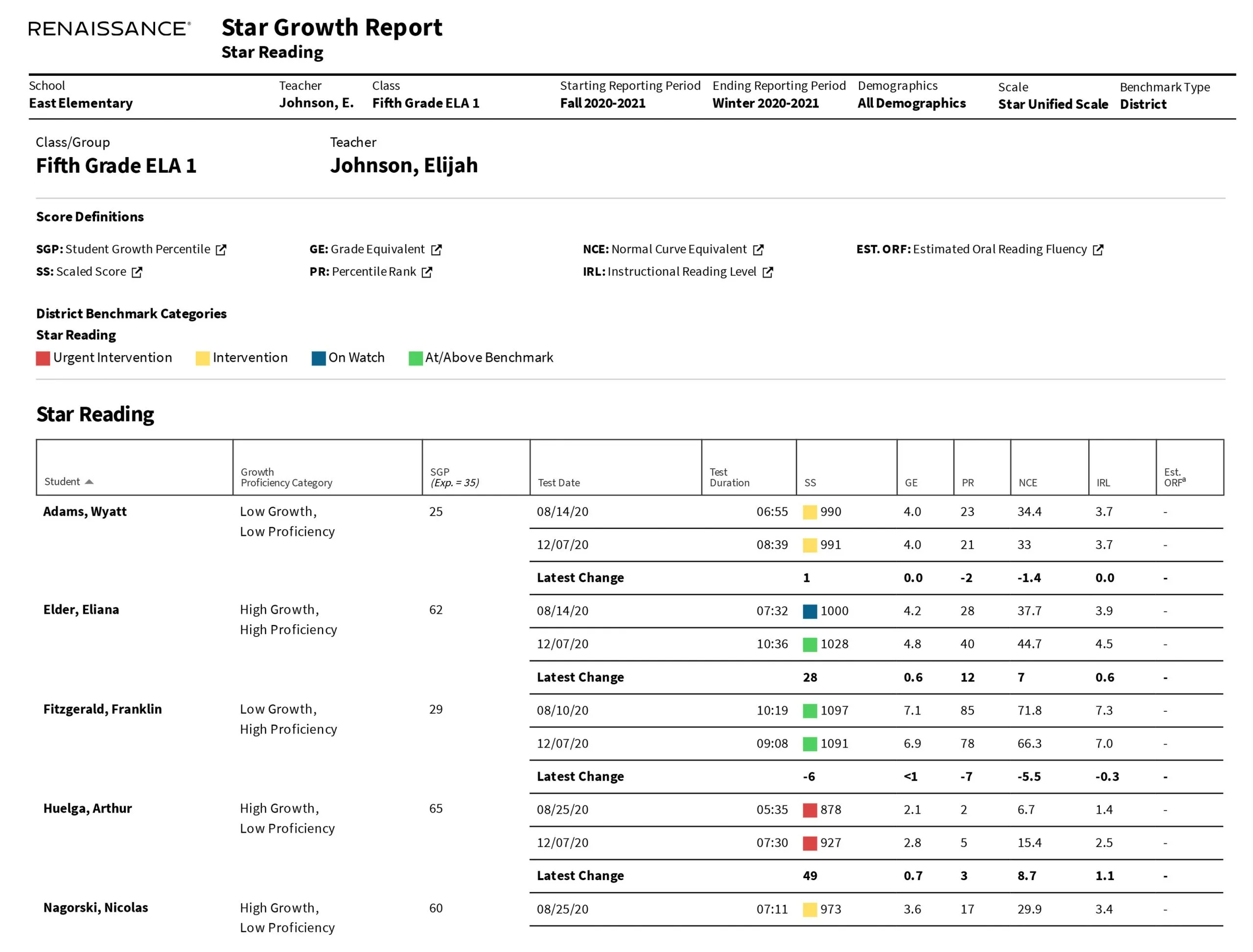1253x952 pixels.
Task: Toggle the sort arrow beside the Student header
Action: (x=89, y=482)
